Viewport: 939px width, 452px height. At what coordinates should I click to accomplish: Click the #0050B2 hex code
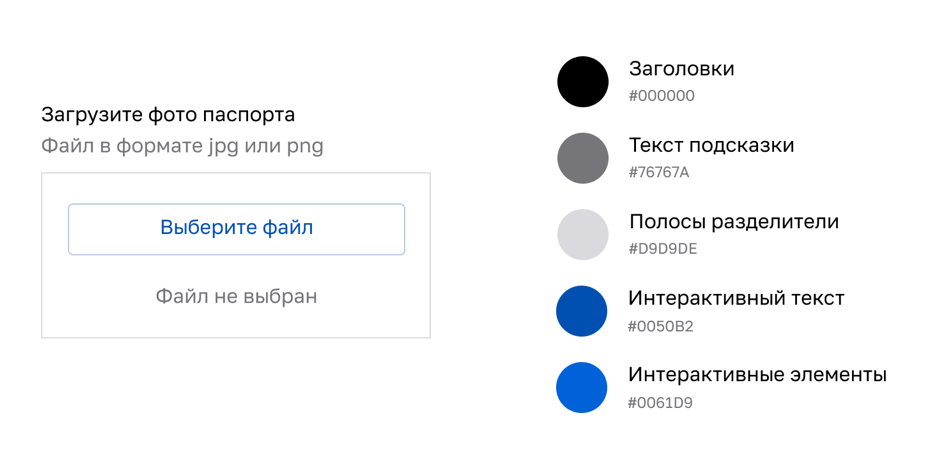pos(660,326)
